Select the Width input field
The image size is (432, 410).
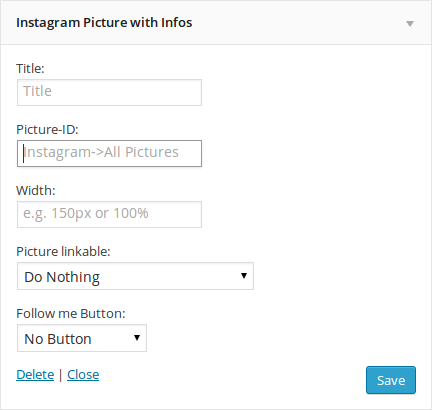[x=109, y=214]
